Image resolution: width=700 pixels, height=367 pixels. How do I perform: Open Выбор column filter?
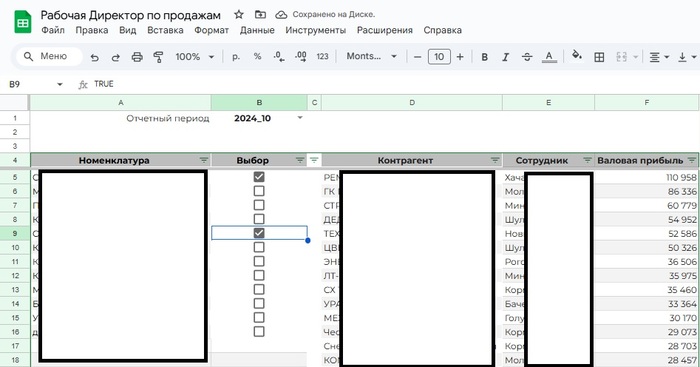pos(300,160)
